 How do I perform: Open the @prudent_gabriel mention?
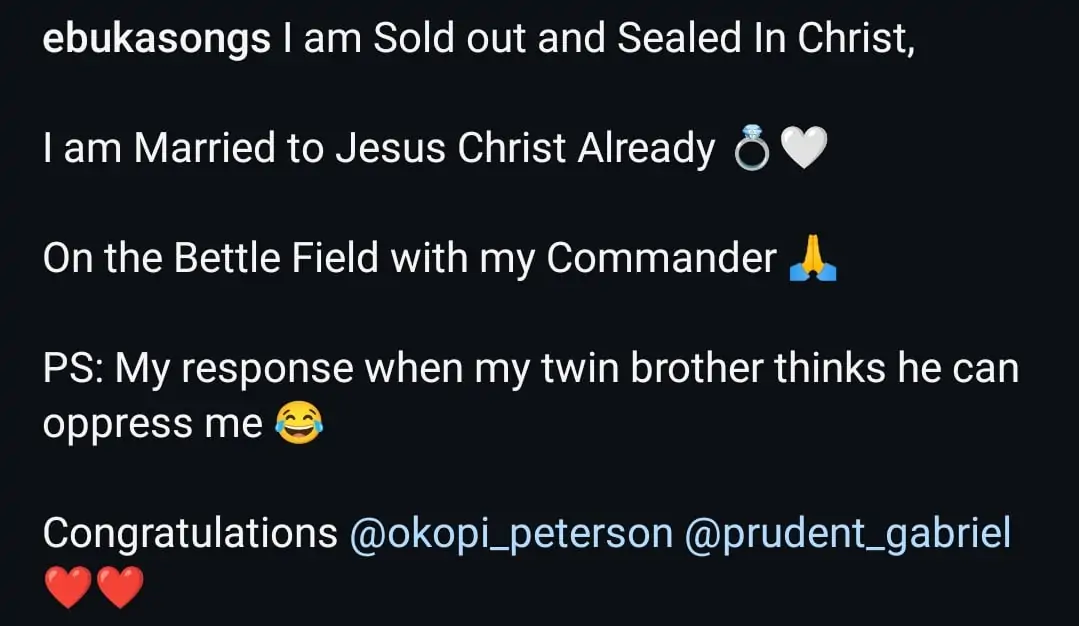click(x=848, y=533)
